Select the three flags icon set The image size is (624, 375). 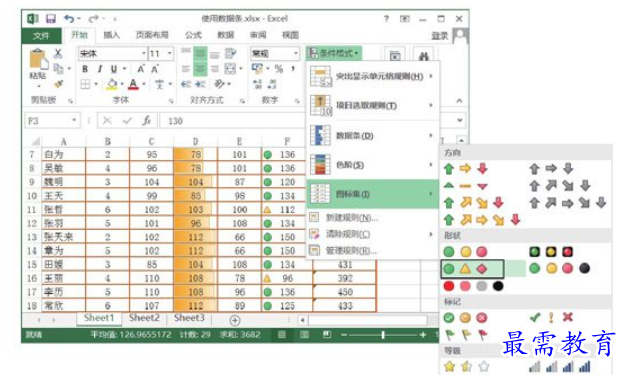465,335
